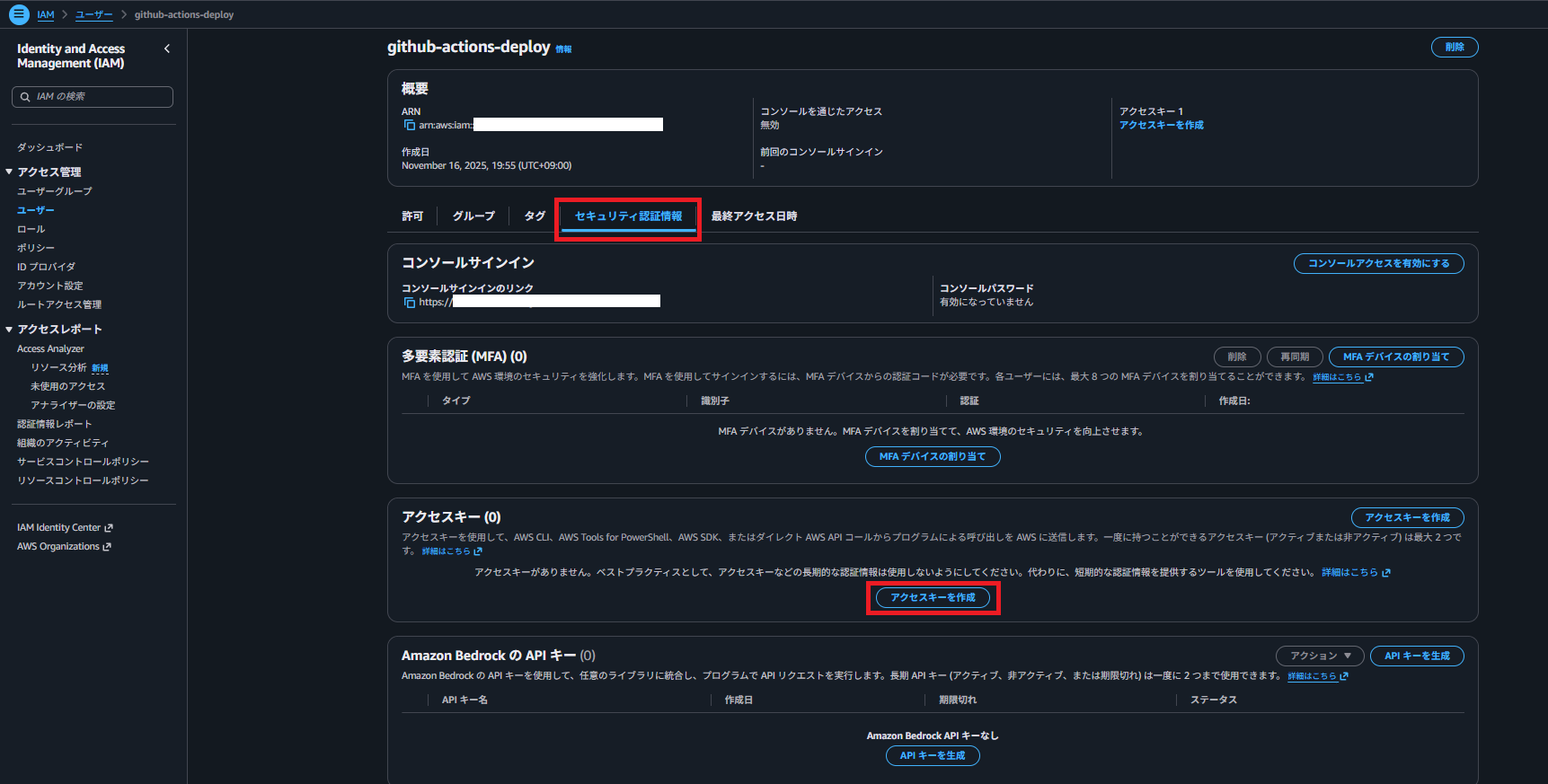
Task: Click the 期限切れ column header
Action: click(958, 700)
